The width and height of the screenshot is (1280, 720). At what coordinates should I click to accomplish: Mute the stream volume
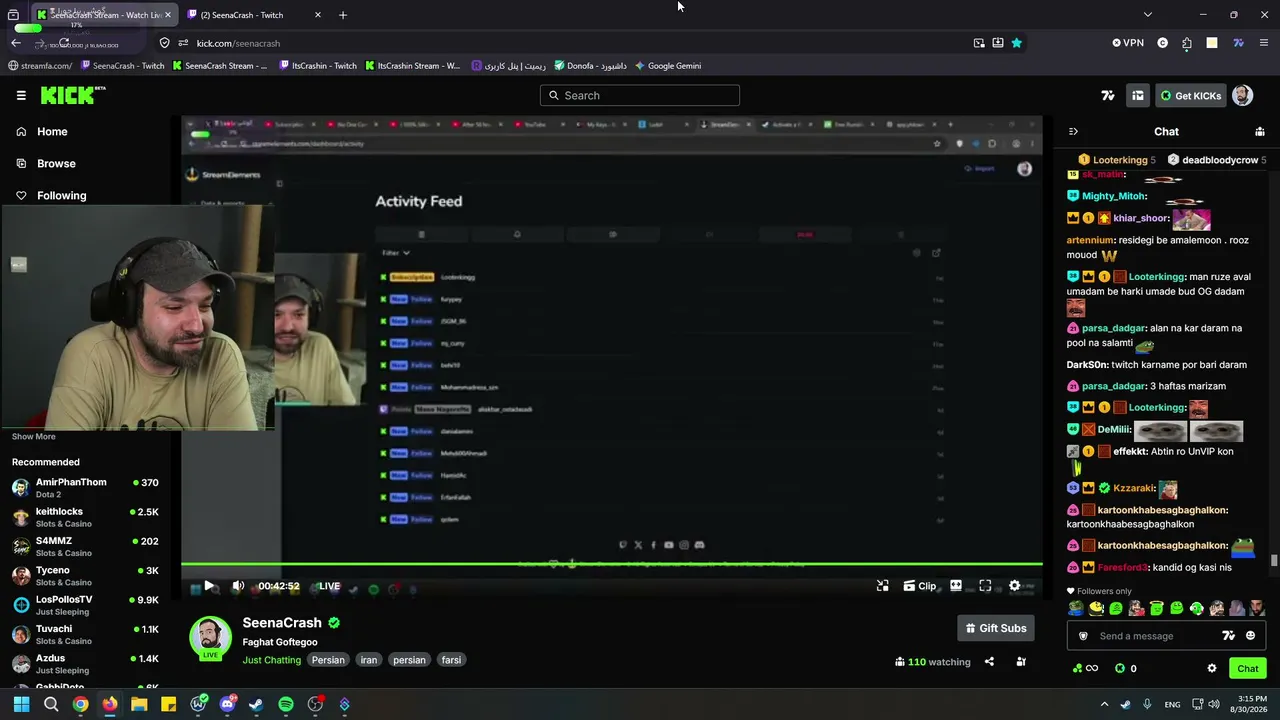pyautogui.click(x=238, y=586)
